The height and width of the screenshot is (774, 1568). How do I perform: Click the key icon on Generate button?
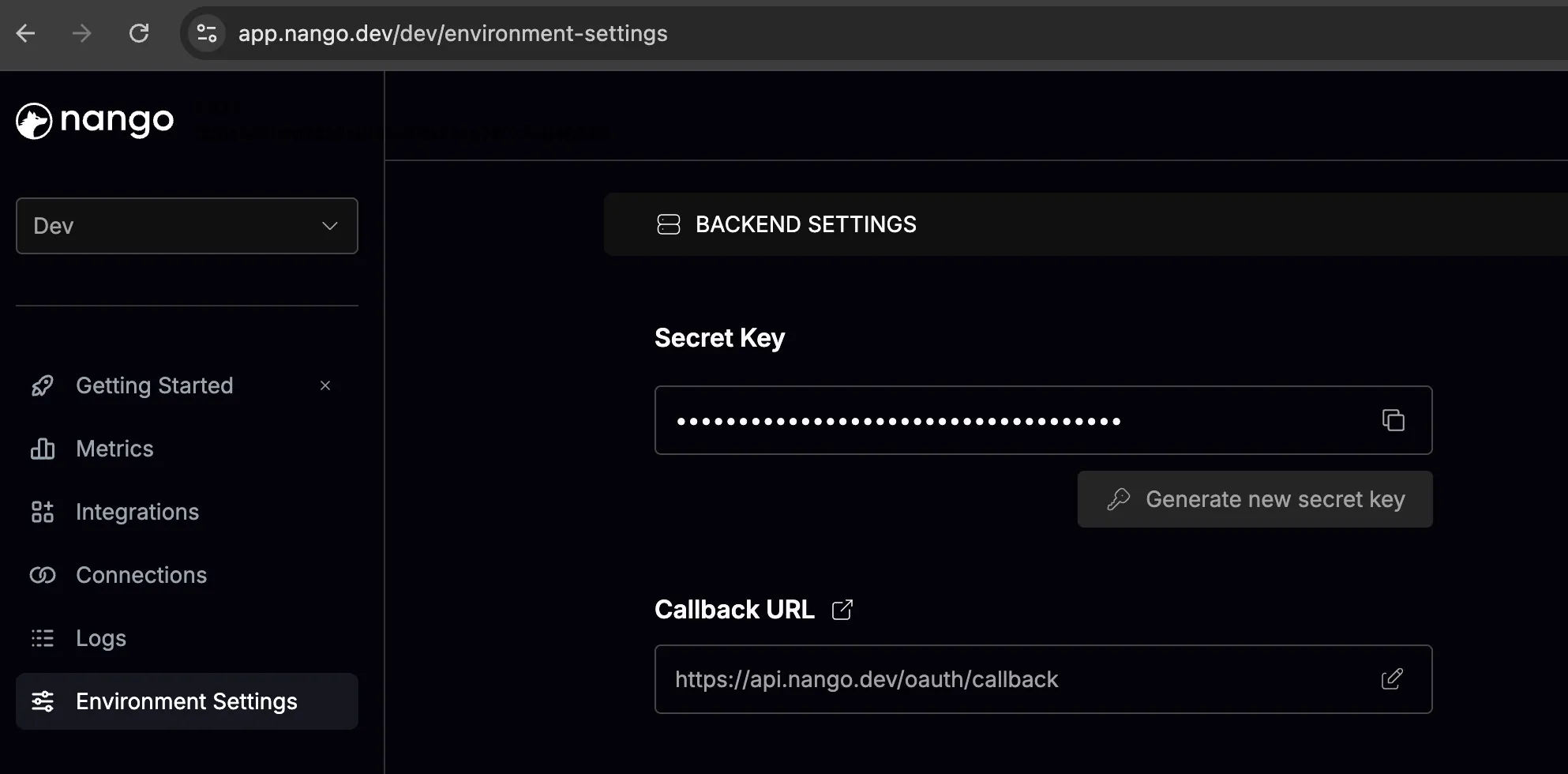[1119, 499]
